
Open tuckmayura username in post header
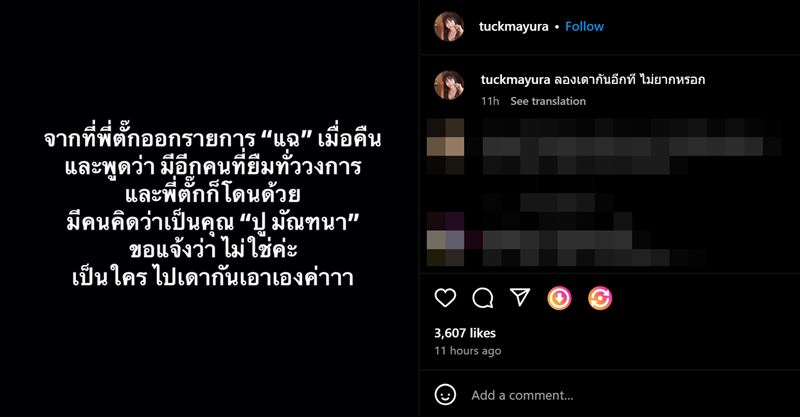coord(513,27)
